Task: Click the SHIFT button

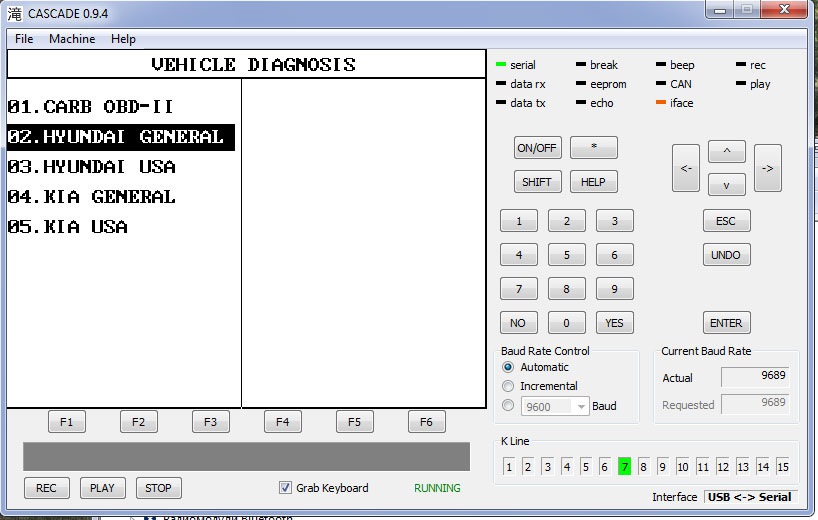Action: [x=537, y=182]
